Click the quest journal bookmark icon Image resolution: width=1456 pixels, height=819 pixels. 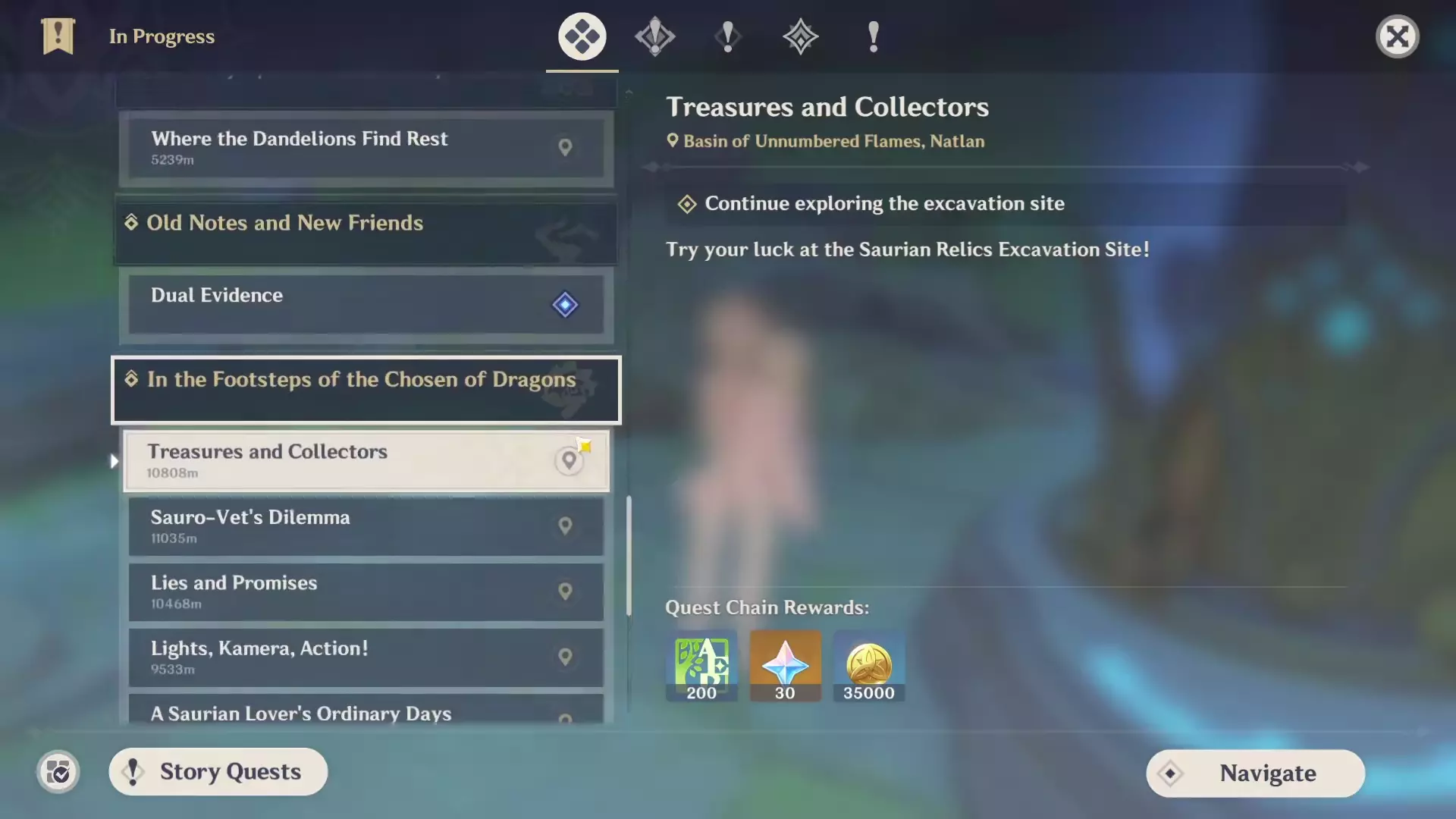tap(58, 36)
